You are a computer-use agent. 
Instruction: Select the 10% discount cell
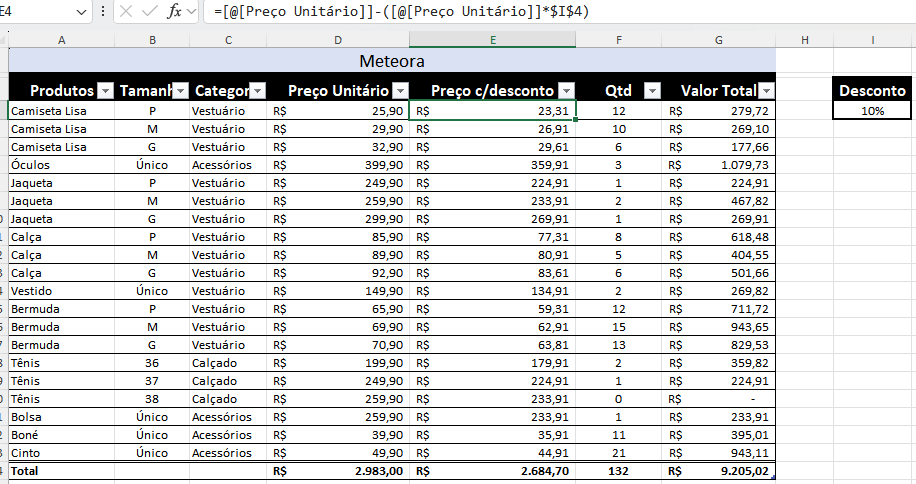pos(873,111)
